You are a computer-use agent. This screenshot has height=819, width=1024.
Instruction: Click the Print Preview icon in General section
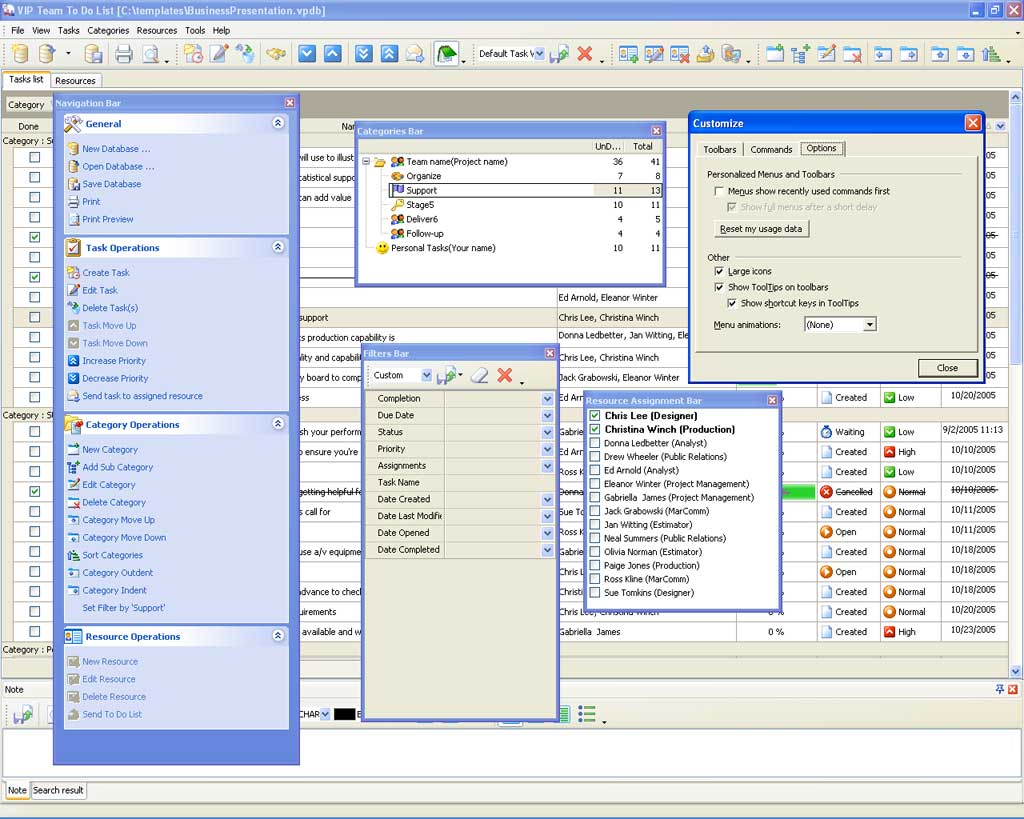pos(73,219)
